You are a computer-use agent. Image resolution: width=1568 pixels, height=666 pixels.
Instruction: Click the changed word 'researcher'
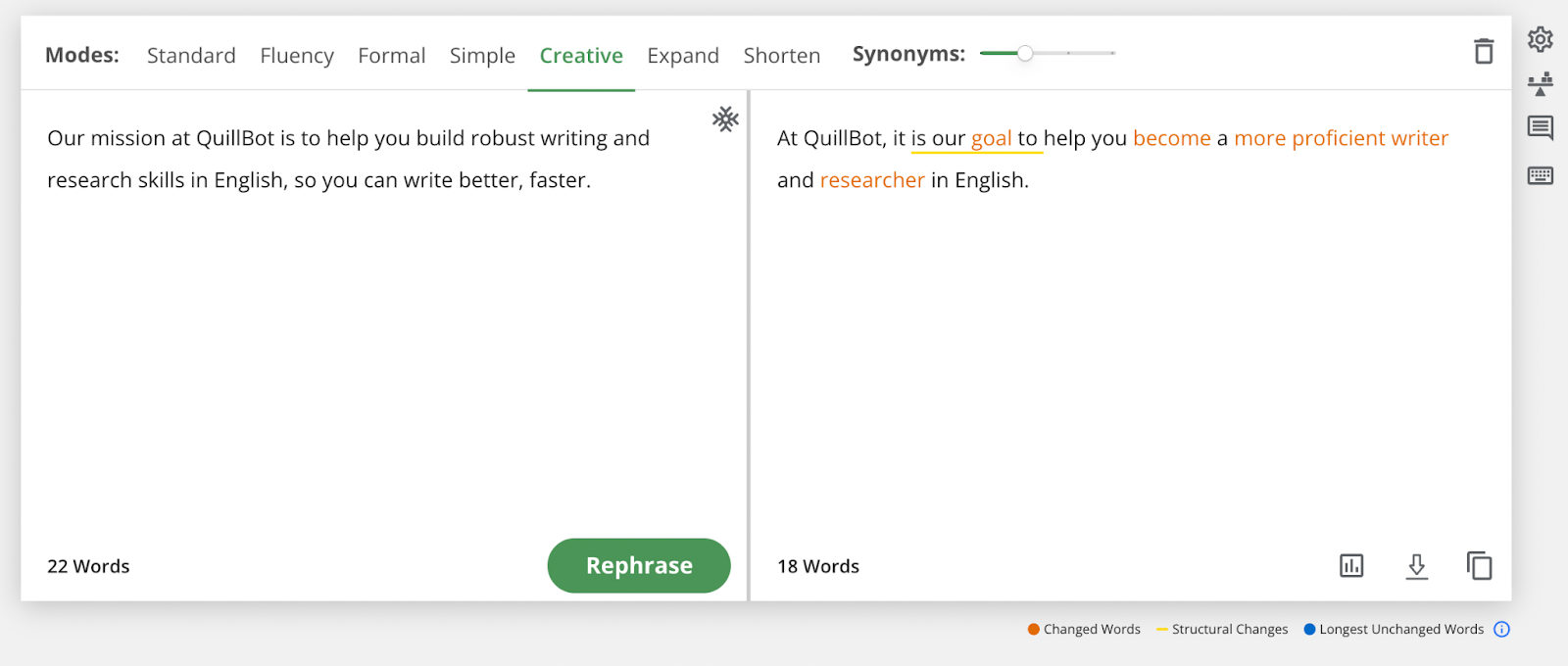[x=872, y=180]
